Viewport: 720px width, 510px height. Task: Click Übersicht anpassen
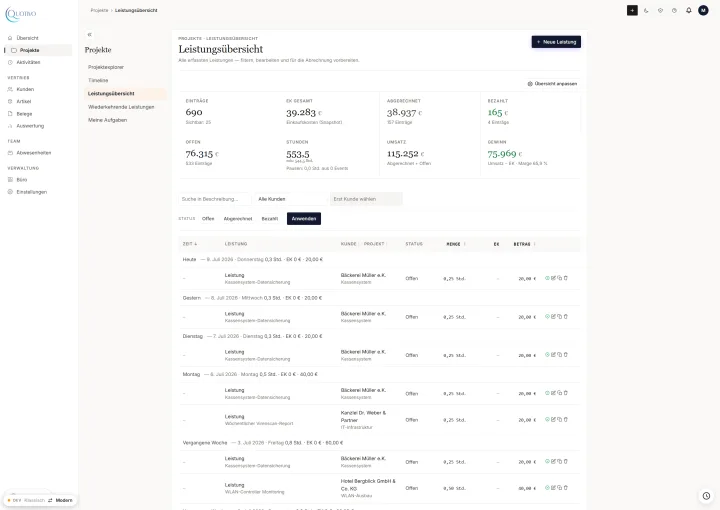[x=552, y=84]
